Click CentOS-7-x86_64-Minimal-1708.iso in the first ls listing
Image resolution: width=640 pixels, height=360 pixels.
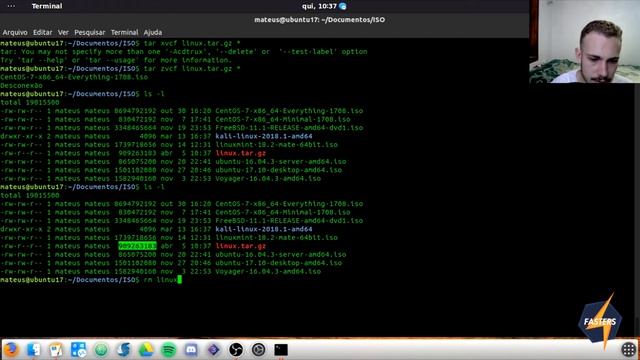point(283,120)
